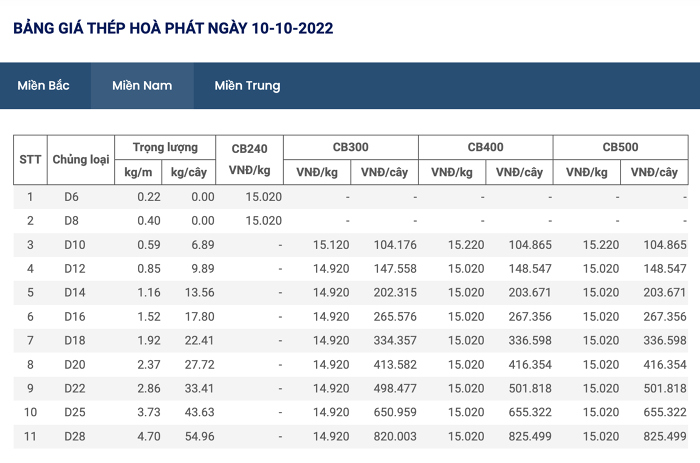Click the row number 11 cell

(x=30, y=436)
